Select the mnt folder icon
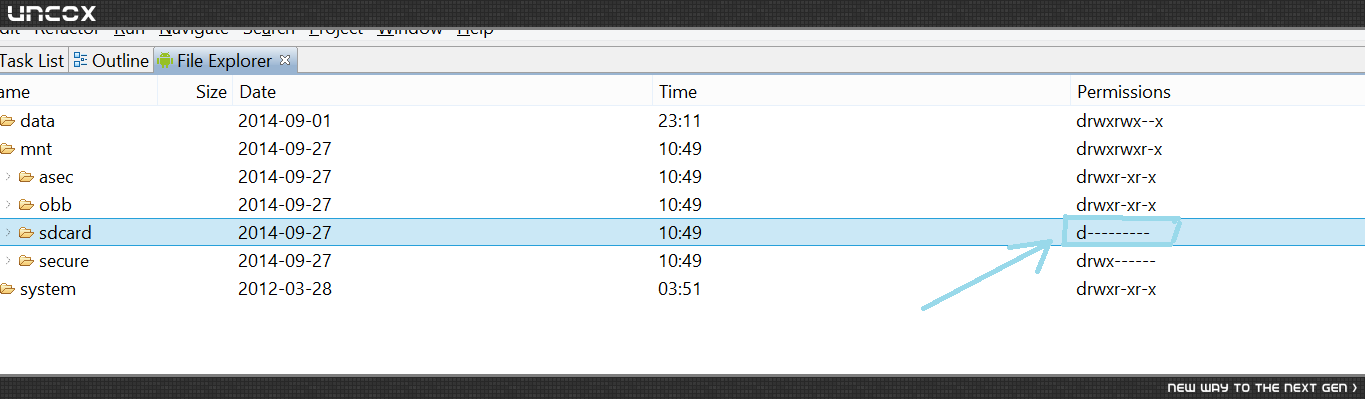Screen dimensions: 1365x399 click(x=8, y=149)
